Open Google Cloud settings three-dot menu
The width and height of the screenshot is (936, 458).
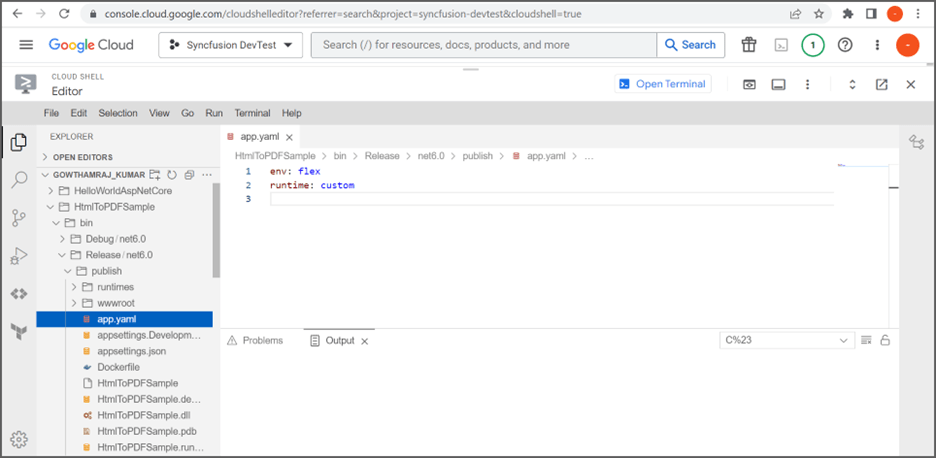(x=877, y=45)
